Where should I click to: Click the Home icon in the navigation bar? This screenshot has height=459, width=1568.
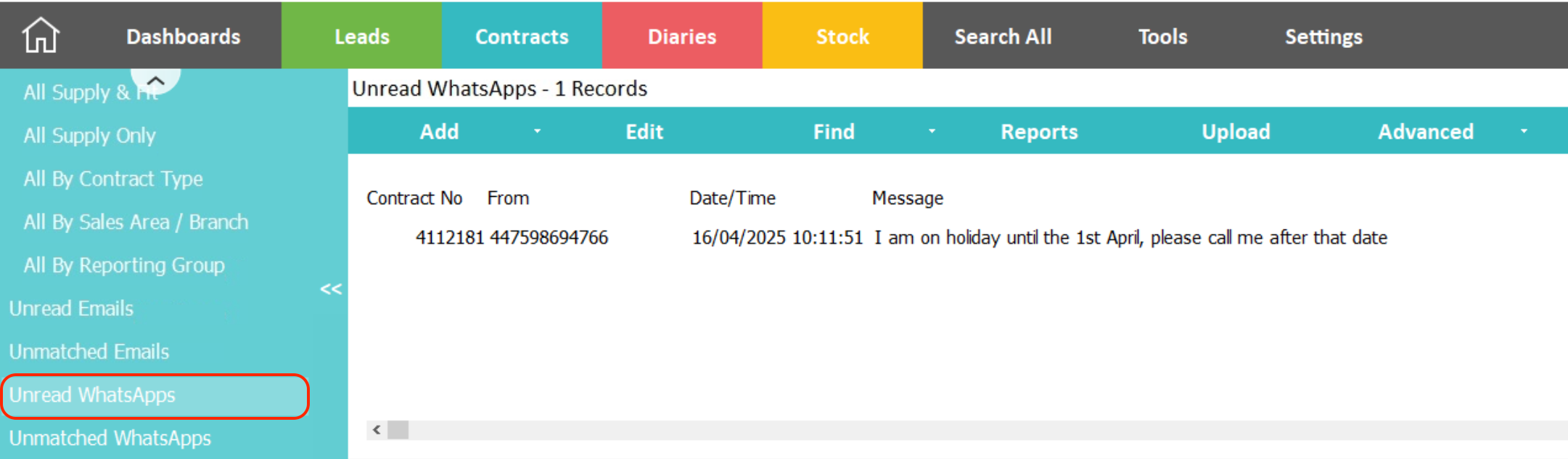click(x=40, y=35)
